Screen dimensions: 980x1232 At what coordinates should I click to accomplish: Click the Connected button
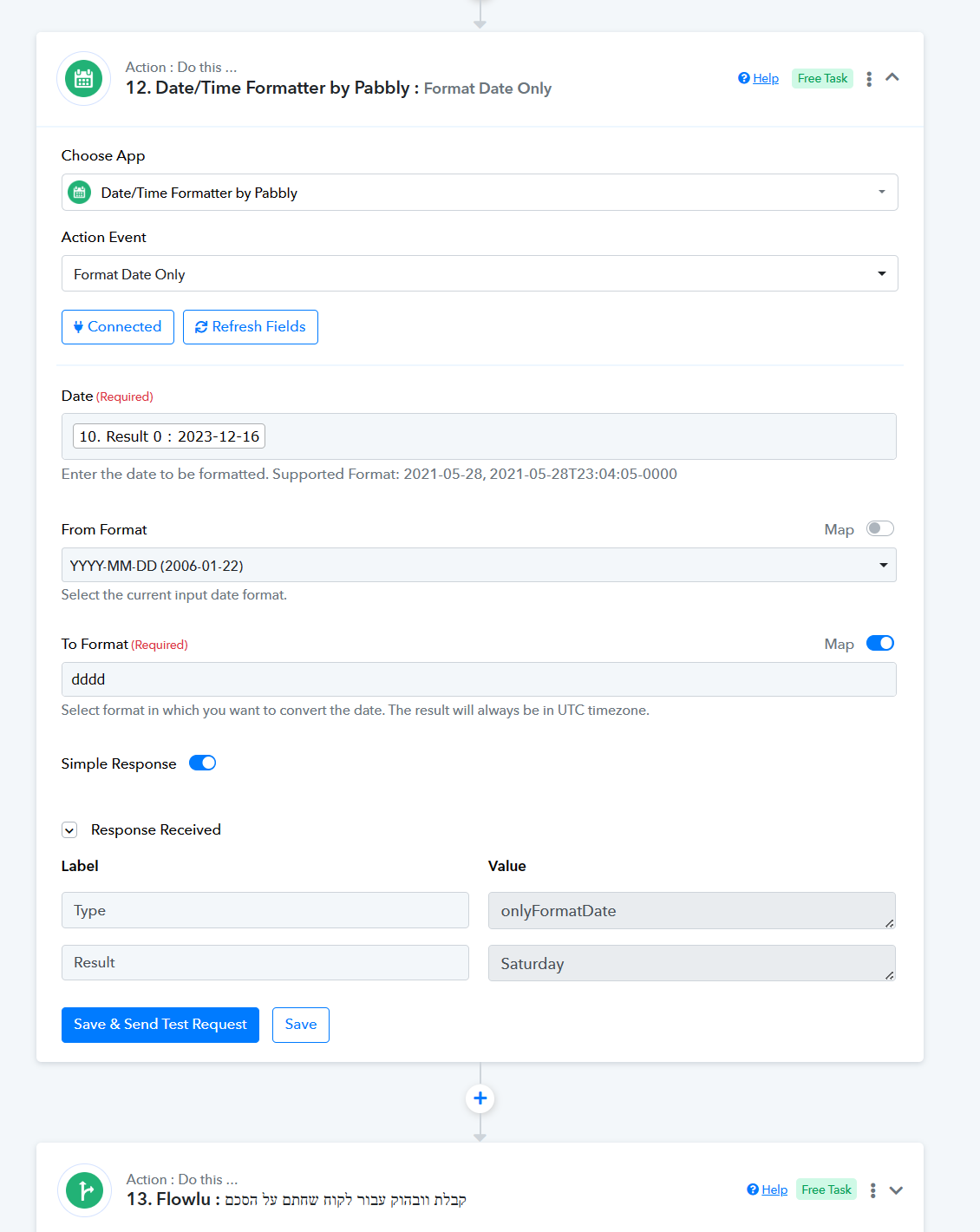click(118, 327)
